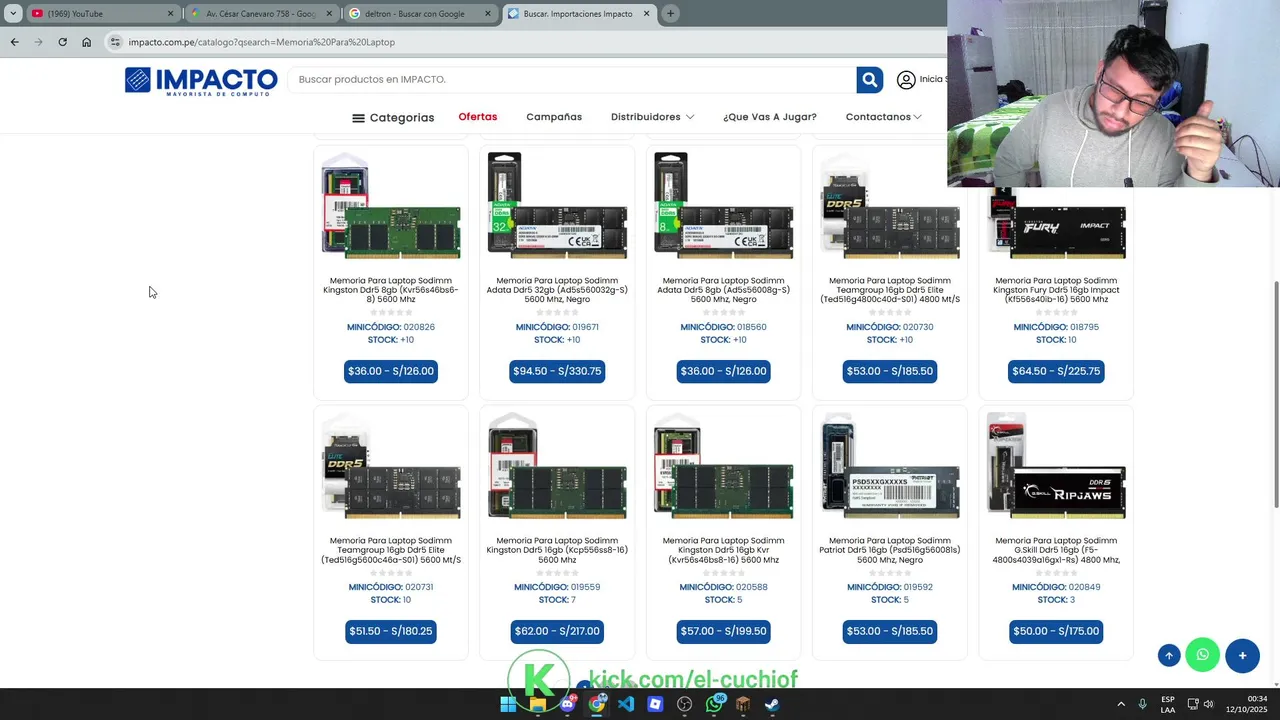Open the user account icon in the header
1280x720 pixels.
point(906,80)
